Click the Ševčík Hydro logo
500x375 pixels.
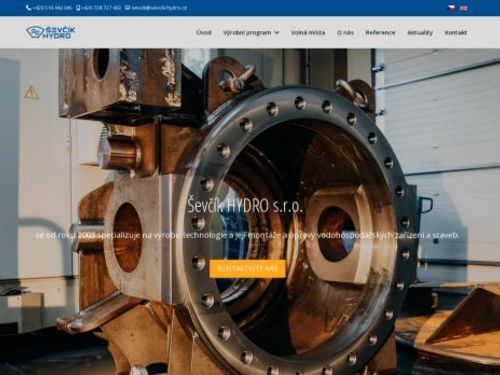tap(51, 32)
